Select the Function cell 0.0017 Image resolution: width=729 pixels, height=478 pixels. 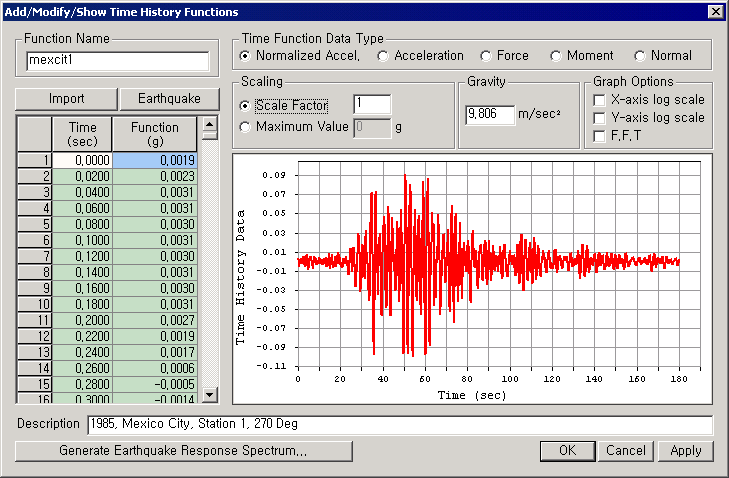(155, 352)
